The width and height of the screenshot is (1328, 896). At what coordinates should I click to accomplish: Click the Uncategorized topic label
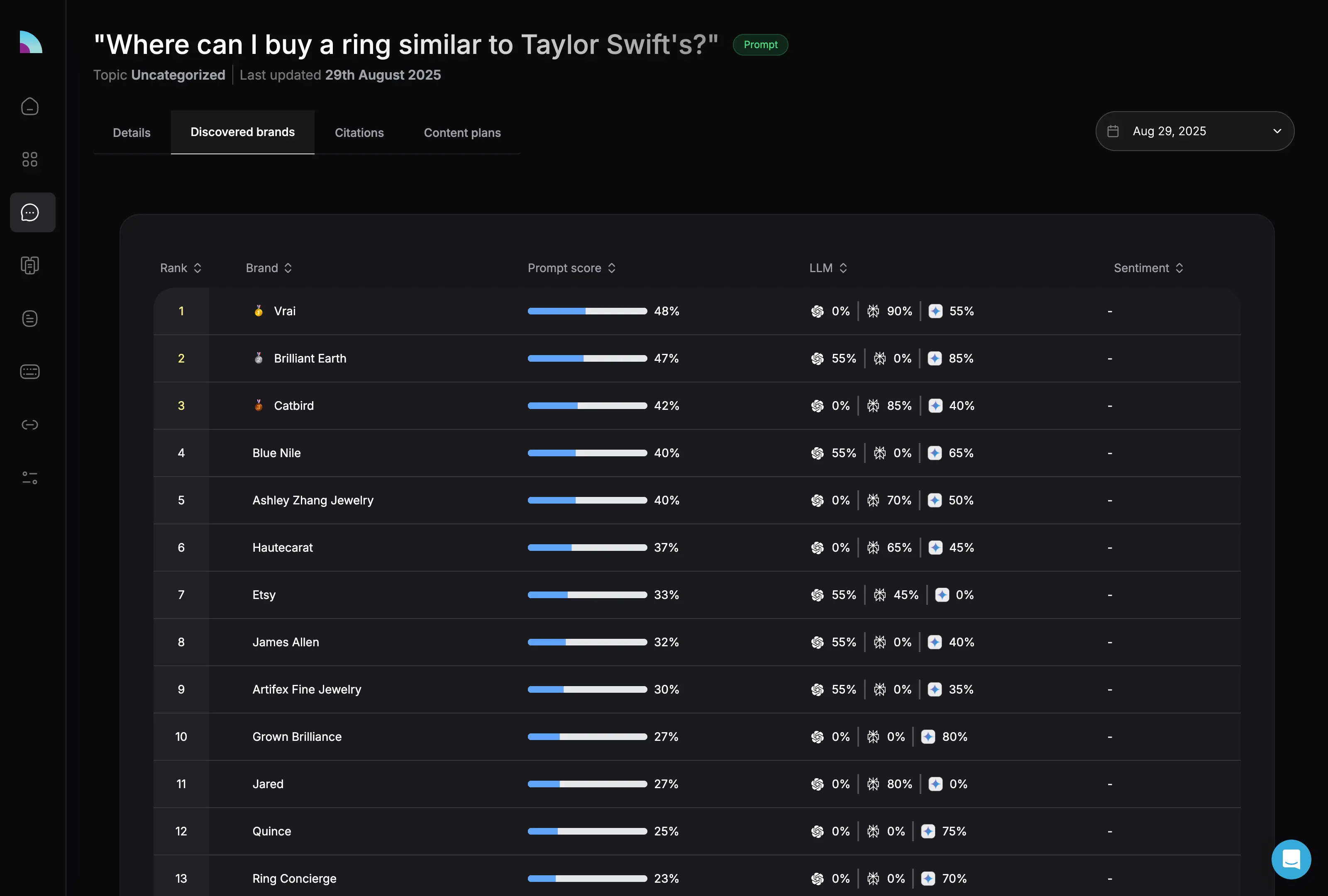tap(178, 75)
